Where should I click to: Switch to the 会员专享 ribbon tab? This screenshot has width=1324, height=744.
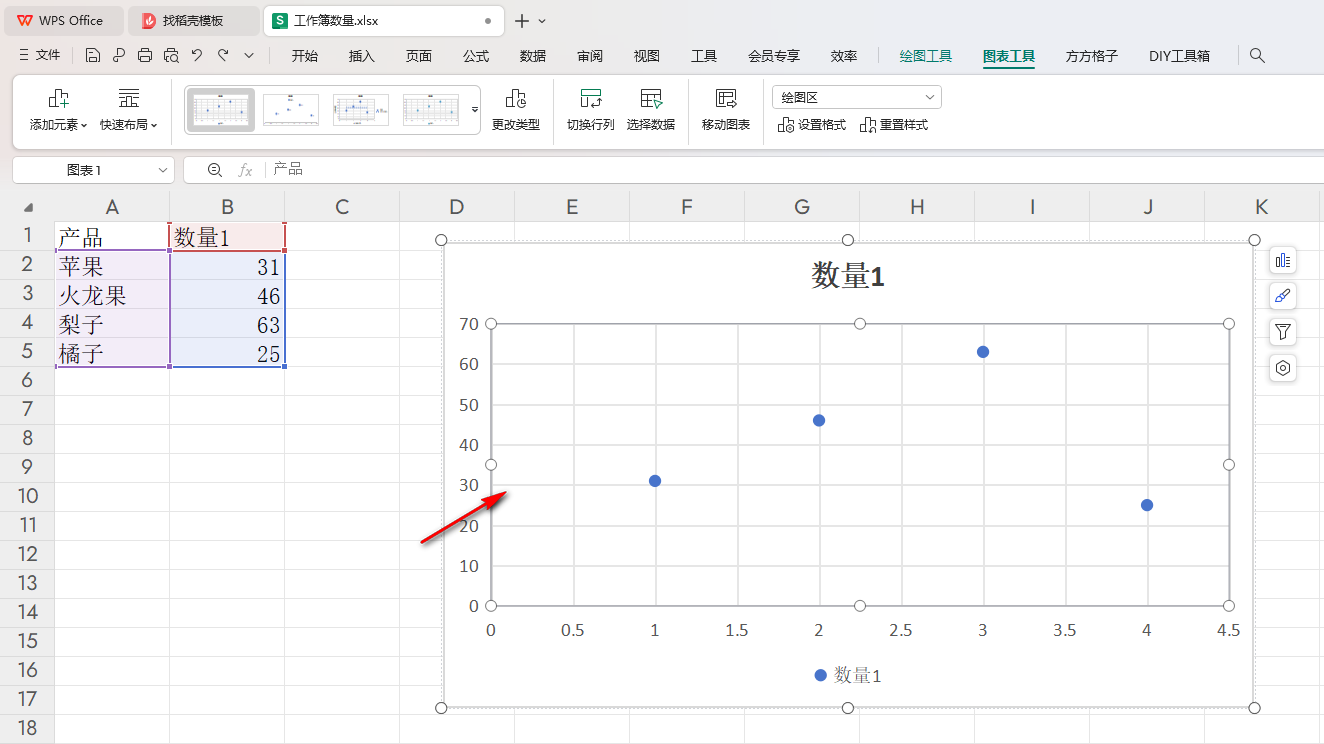tap(774, 56)
